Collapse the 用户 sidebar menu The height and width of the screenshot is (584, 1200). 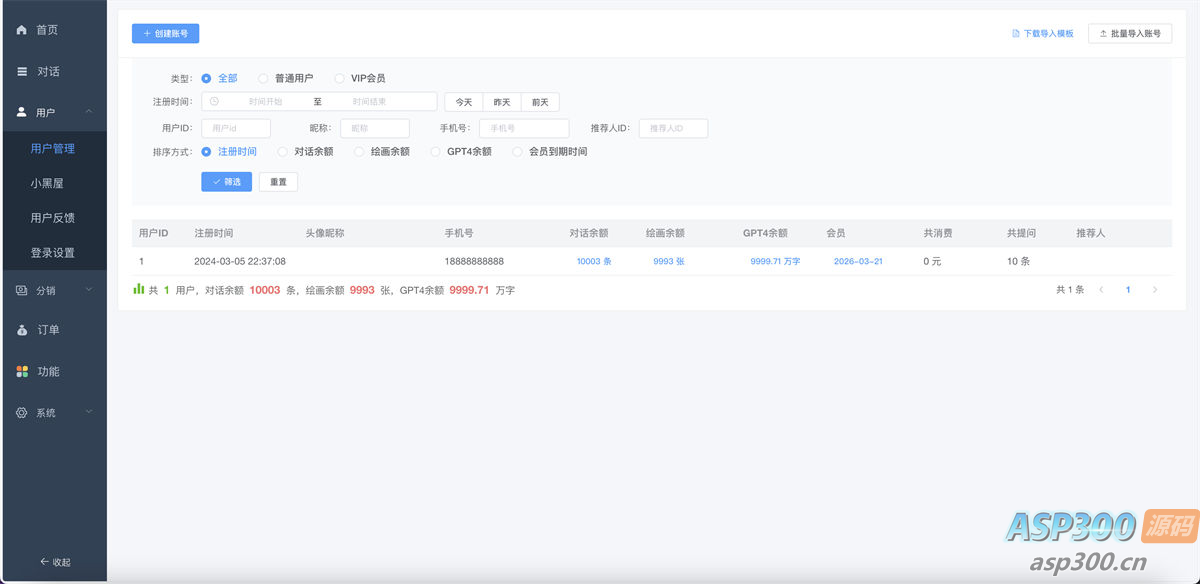coord(88,111)
